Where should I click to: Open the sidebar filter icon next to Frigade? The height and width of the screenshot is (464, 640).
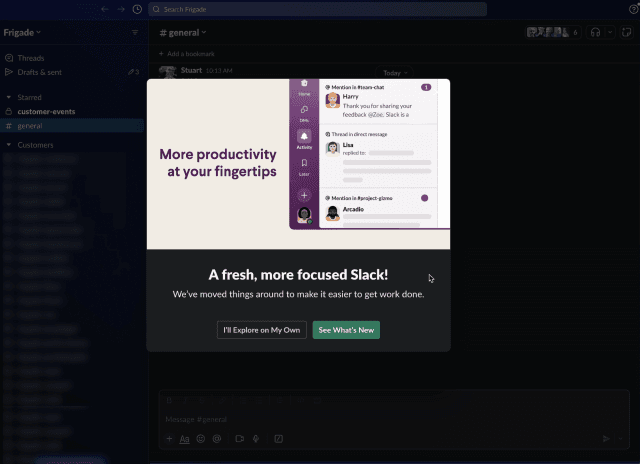(135, 32)
